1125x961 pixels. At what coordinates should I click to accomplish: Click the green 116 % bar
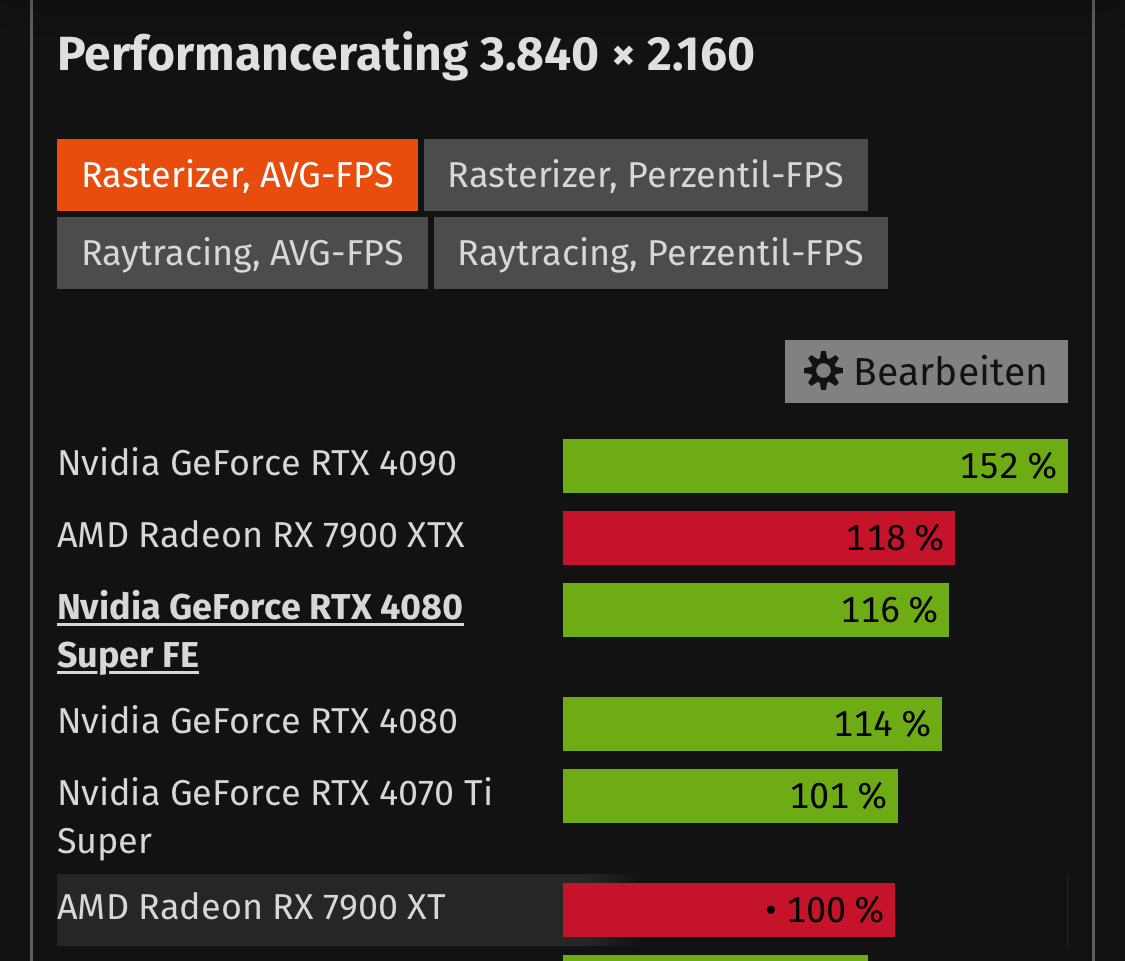[x=756, y=609]
